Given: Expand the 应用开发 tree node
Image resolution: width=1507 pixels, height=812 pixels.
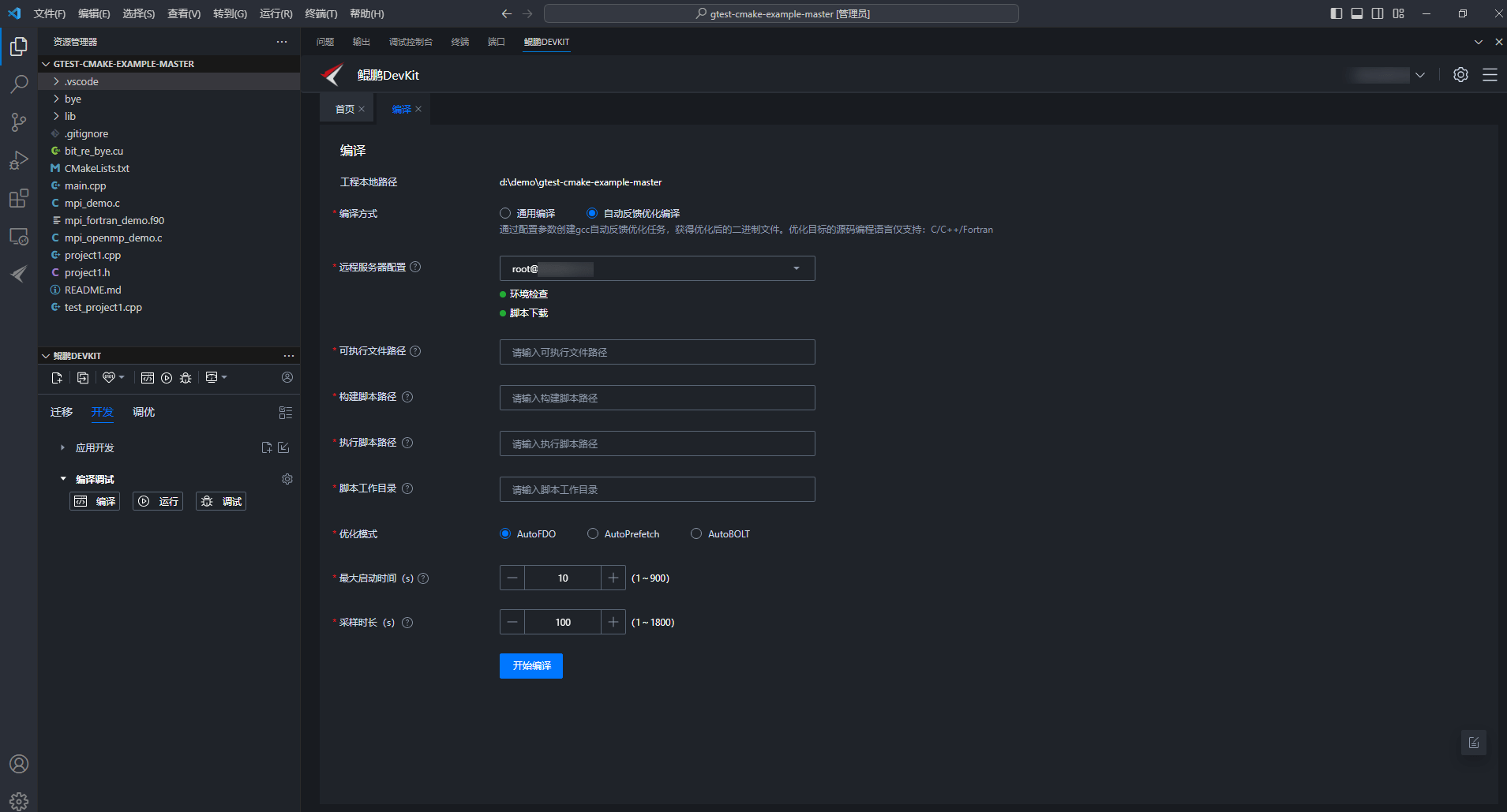Looking at the screenshot, I should pyautogui.click(x=62, y=447).
